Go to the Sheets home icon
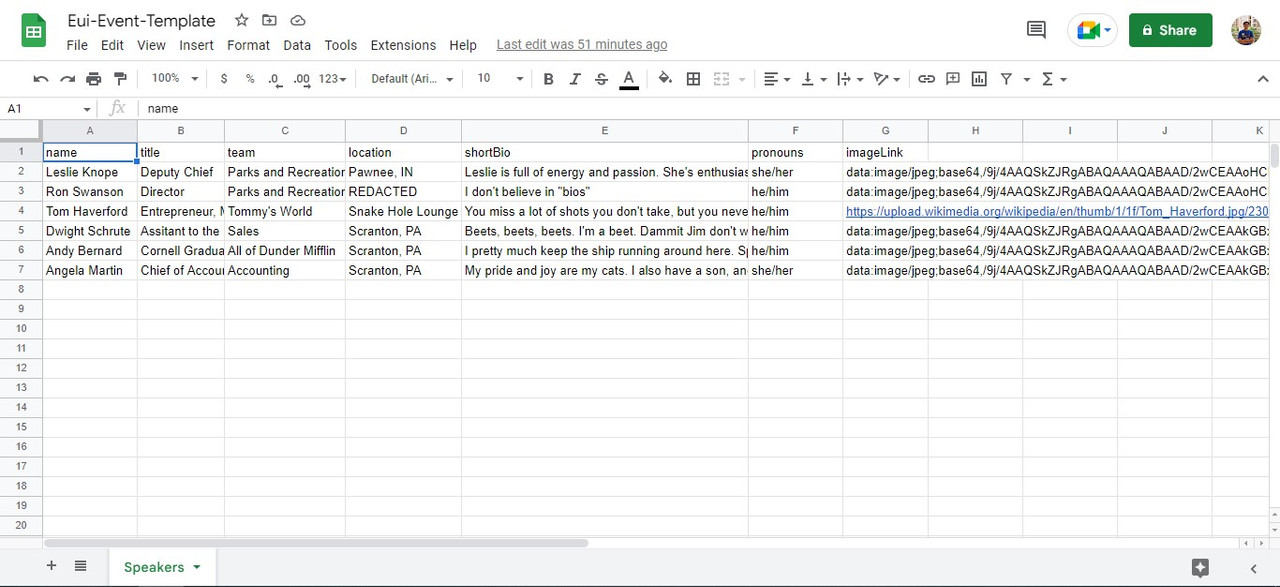 point(34,30)
